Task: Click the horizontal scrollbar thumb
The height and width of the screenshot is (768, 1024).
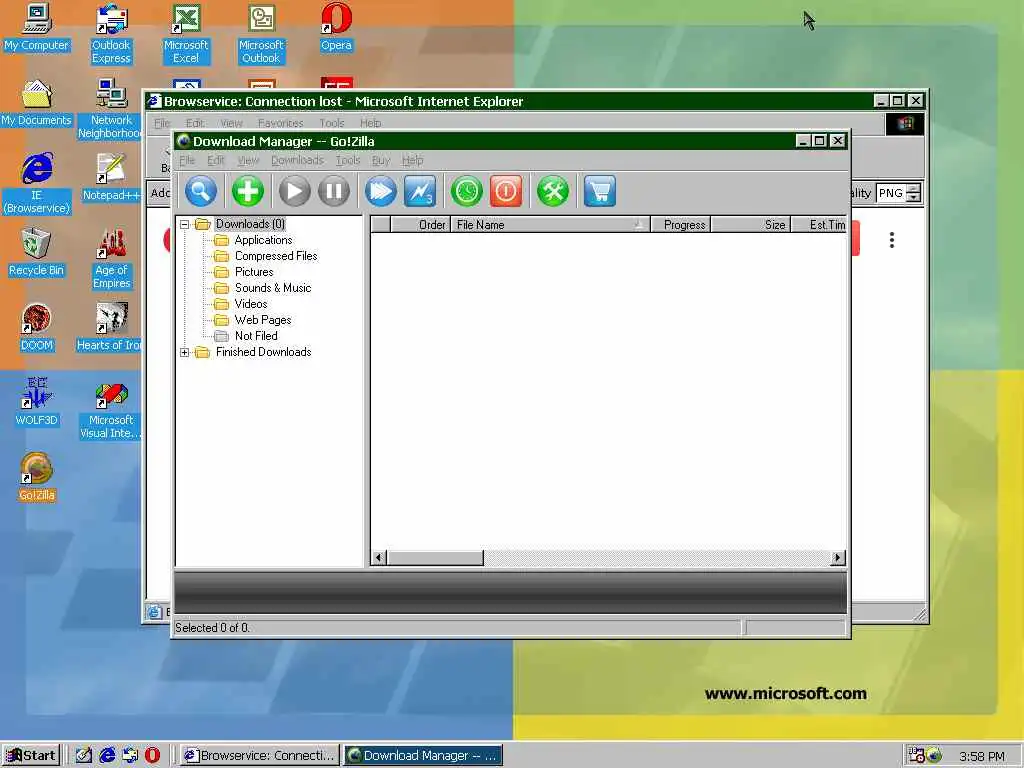Action: [x=435, y=558]
